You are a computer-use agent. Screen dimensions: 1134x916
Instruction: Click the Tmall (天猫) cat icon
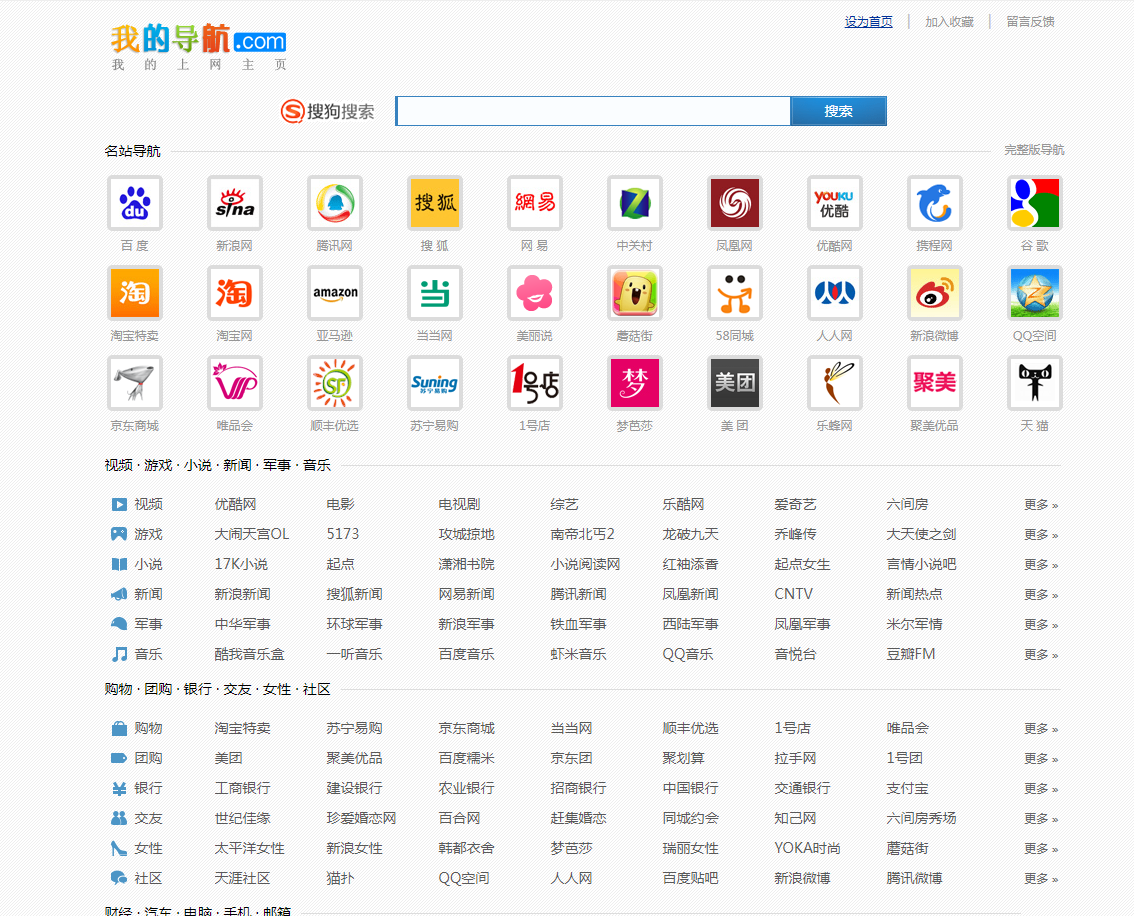(x=1035, y=383)
